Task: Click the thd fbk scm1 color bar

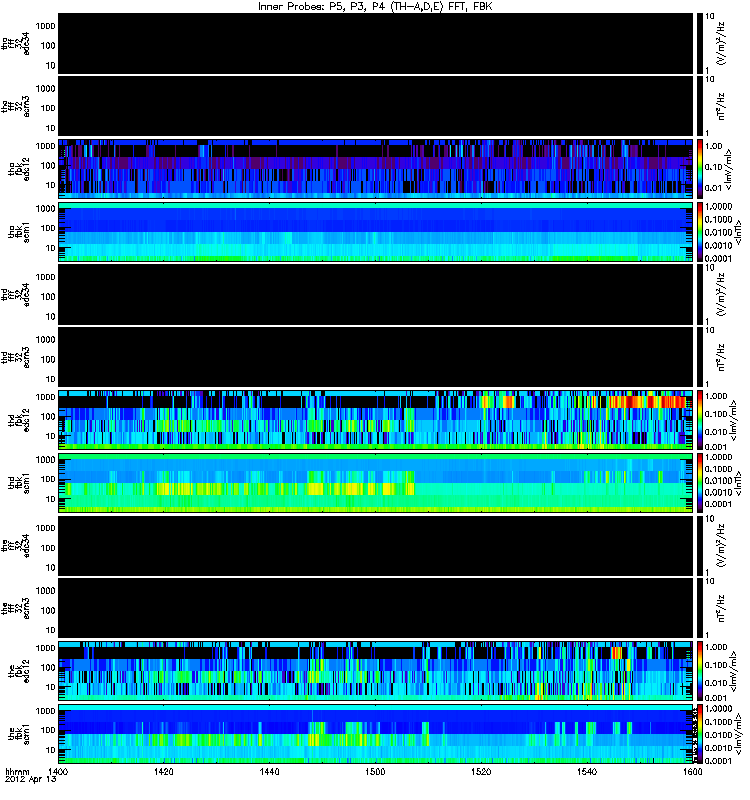Action: coord(700,483)
